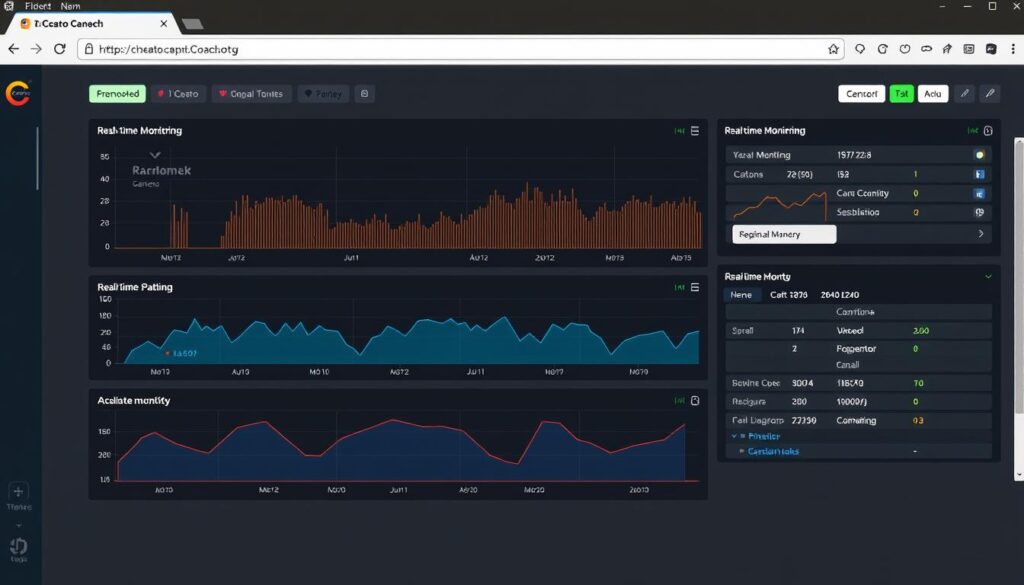Select the Caft 1276 tab
This screenshot has width=1024, height=585.
pos(788,295)
